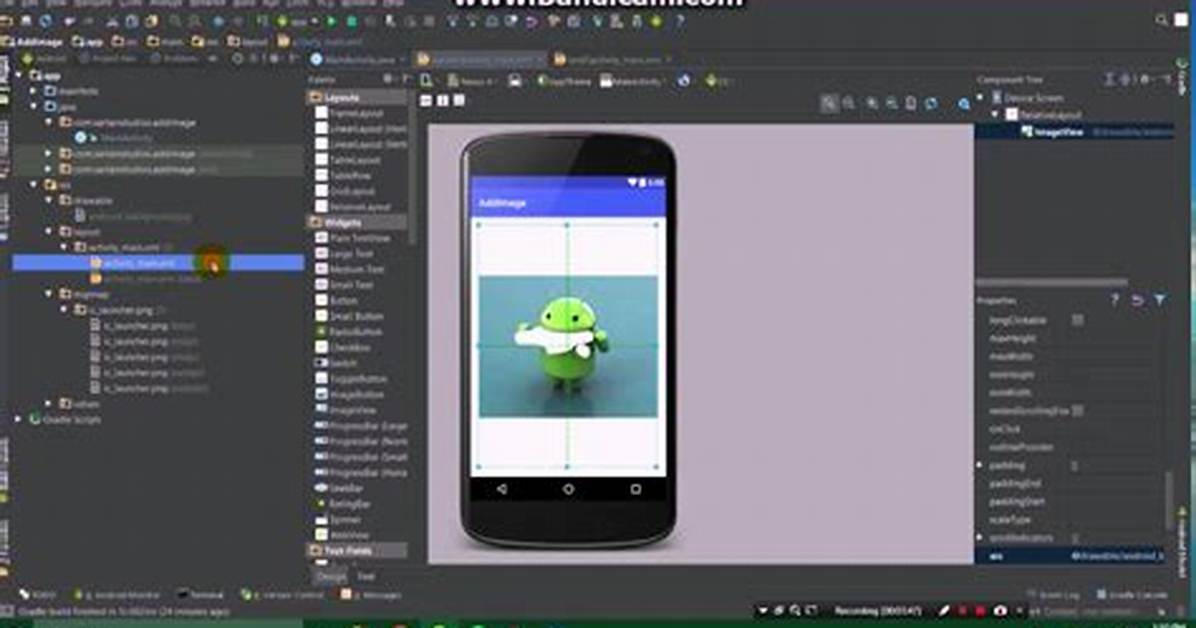Collapse the java folder
Viewport: 1196px width, 628px height.
tap(34, 107)
